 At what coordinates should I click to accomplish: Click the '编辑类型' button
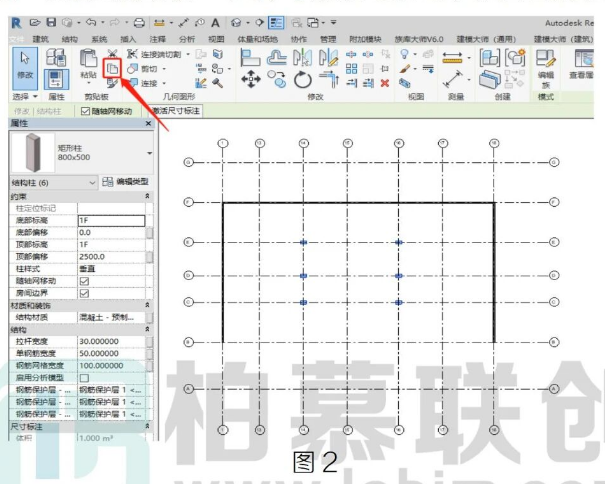point(125,182)
